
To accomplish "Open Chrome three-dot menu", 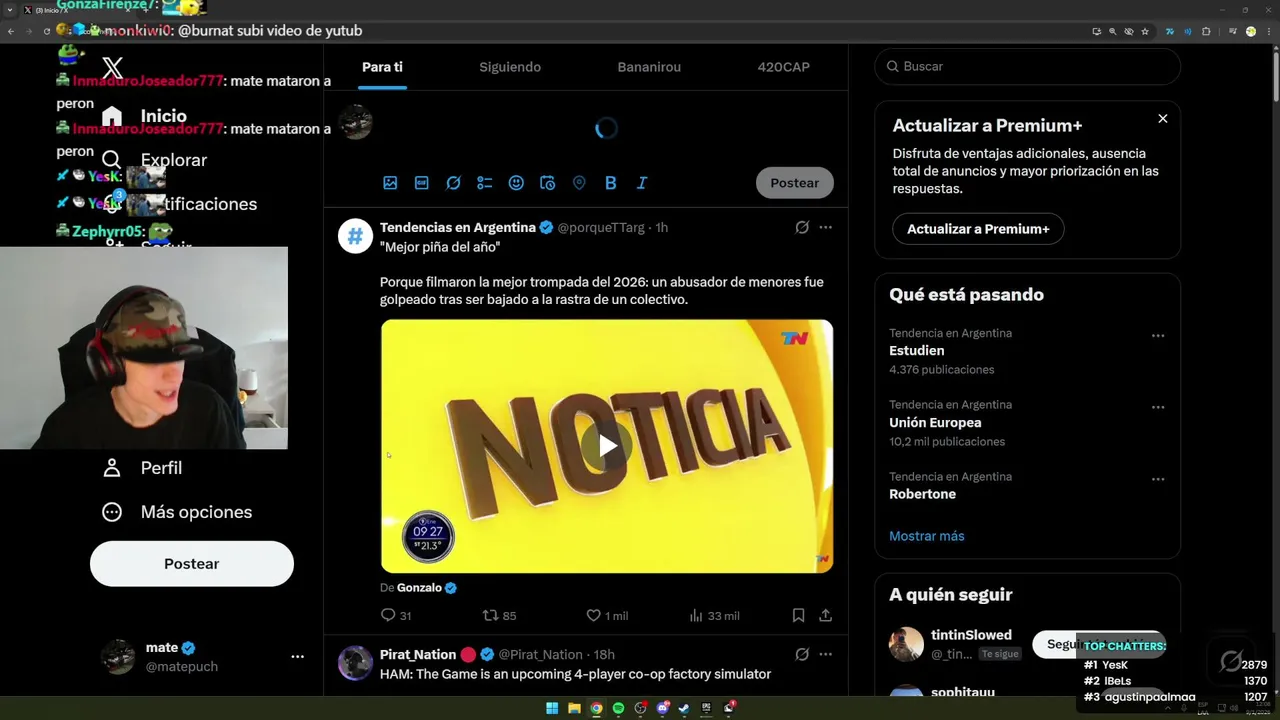I will (1267, 31).
